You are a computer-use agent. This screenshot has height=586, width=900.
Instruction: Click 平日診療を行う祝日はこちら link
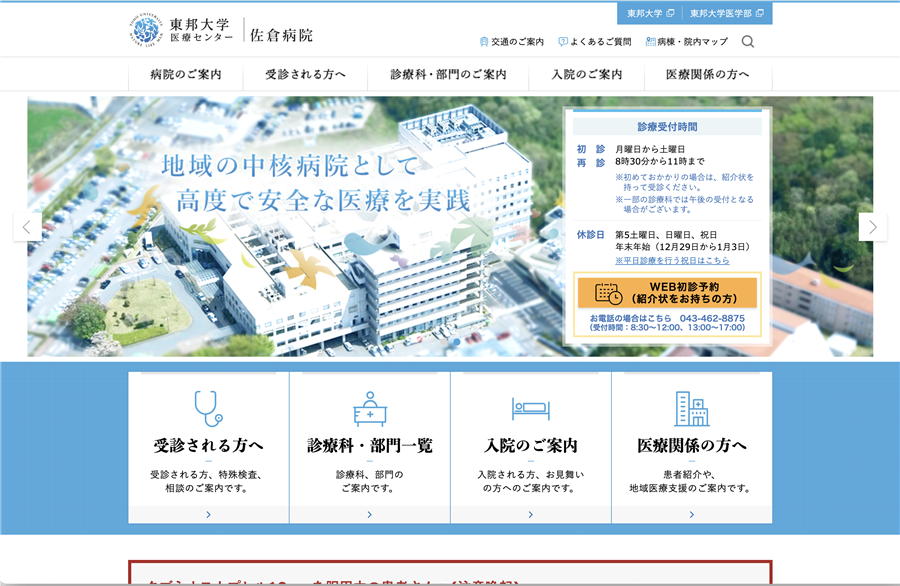(672, 261)
